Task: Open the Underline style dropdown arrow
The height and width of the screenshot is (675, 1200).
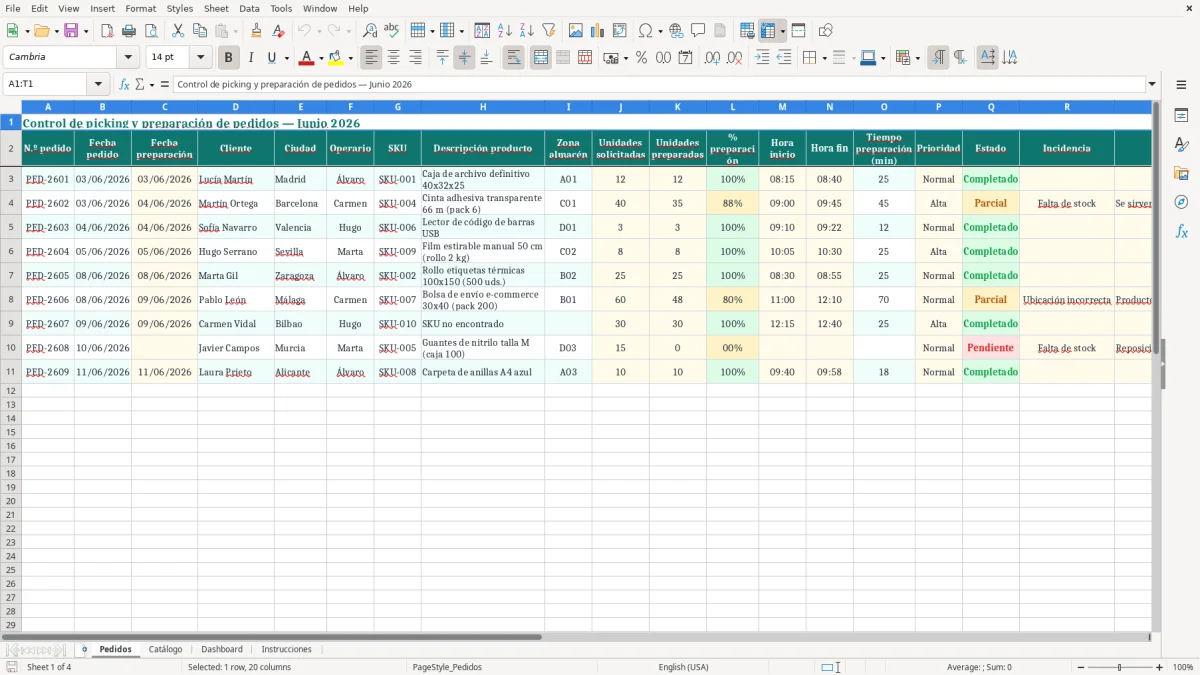Action: coord(286,58)
